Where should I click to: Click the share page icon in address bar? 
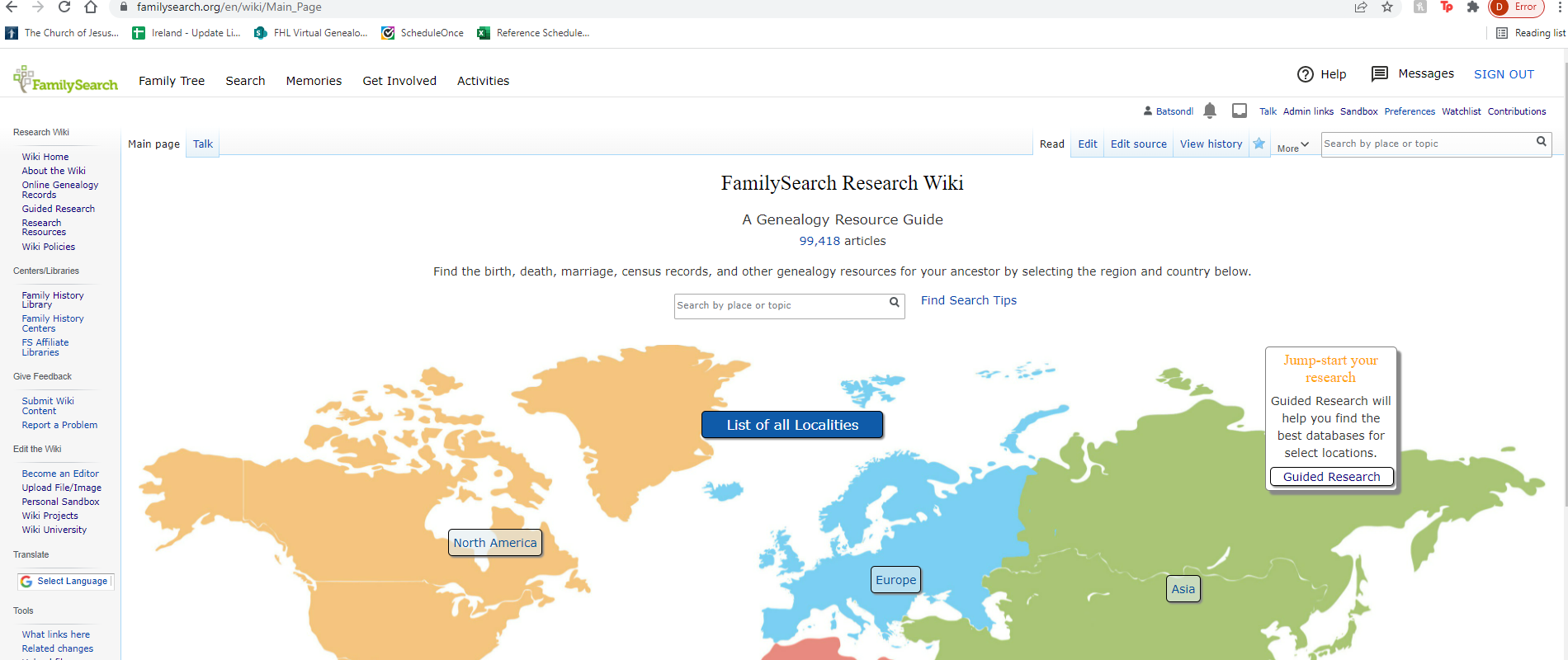(x=1361, y=7)
